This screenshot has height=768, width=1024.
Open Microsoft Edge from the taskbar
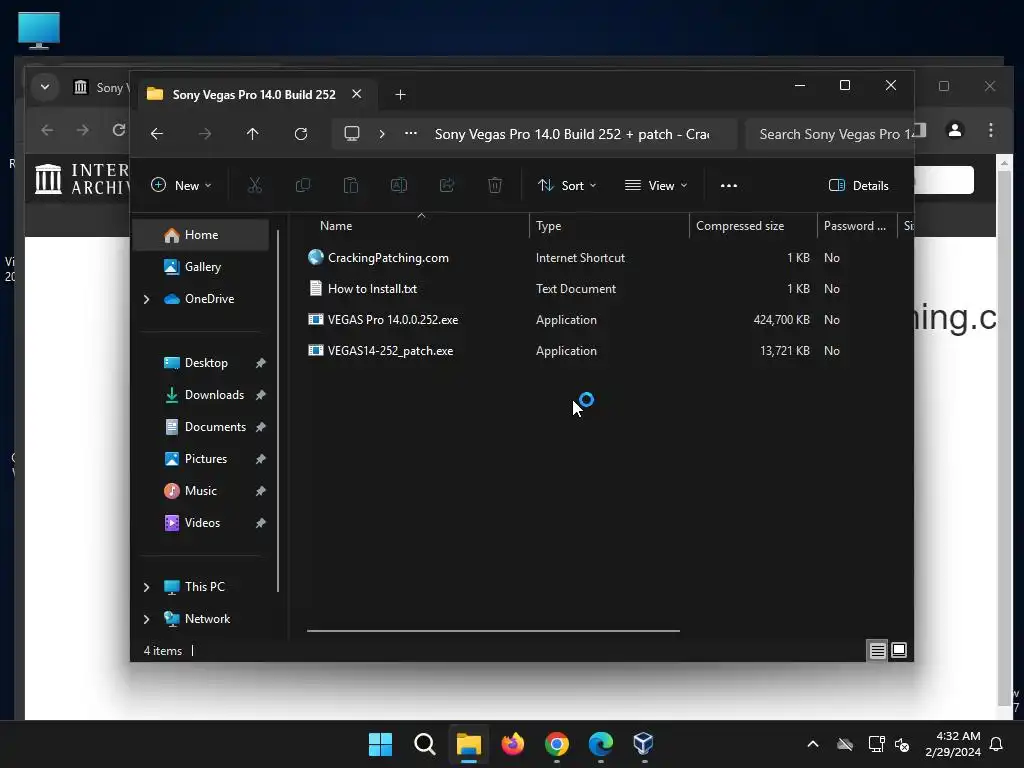[600, 744]
